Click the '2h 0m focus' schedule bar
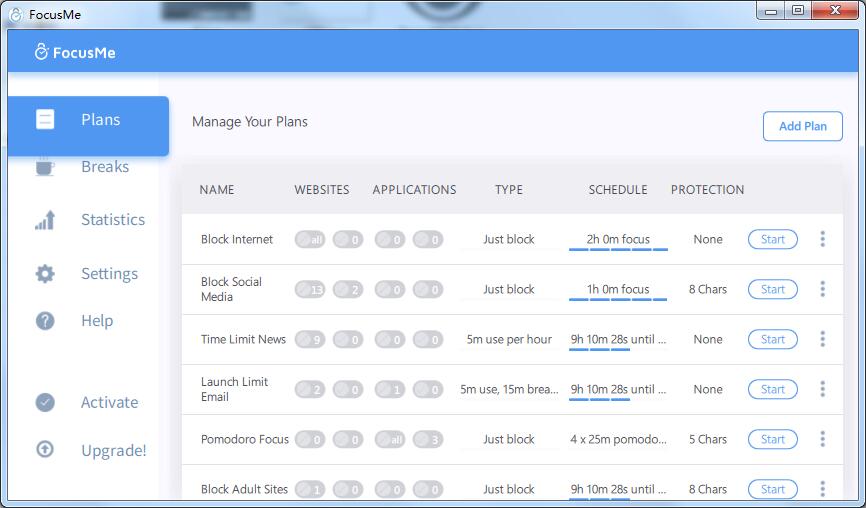This screenshot has width=866, height=508. point(618,241)
